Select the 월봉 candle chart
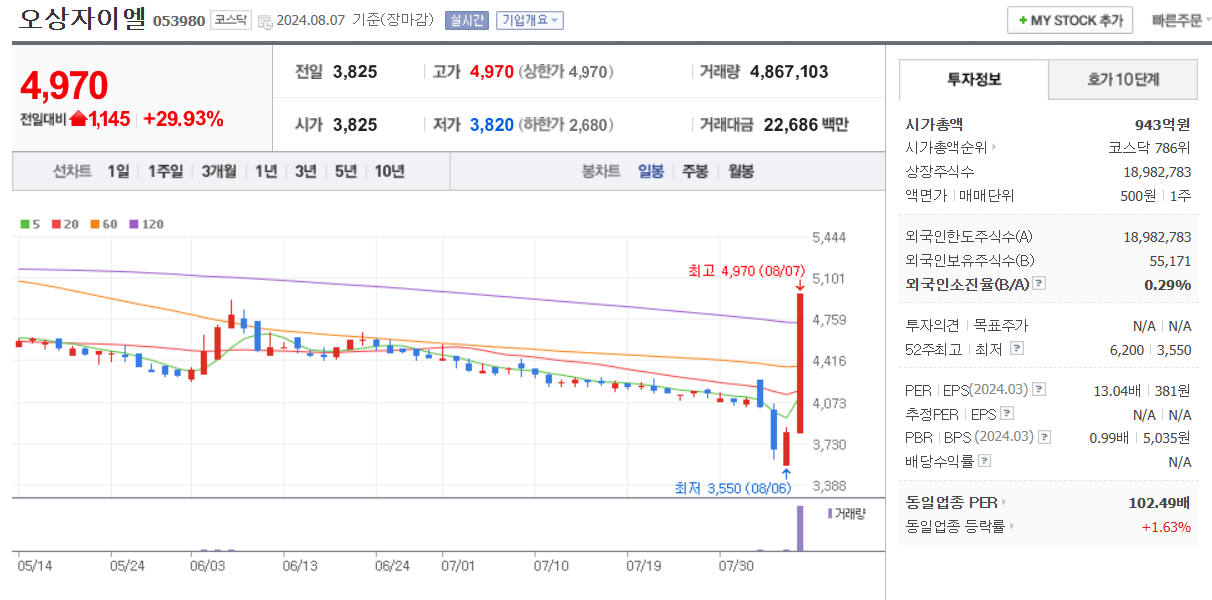1212x600 pixels. pos(741,171)
